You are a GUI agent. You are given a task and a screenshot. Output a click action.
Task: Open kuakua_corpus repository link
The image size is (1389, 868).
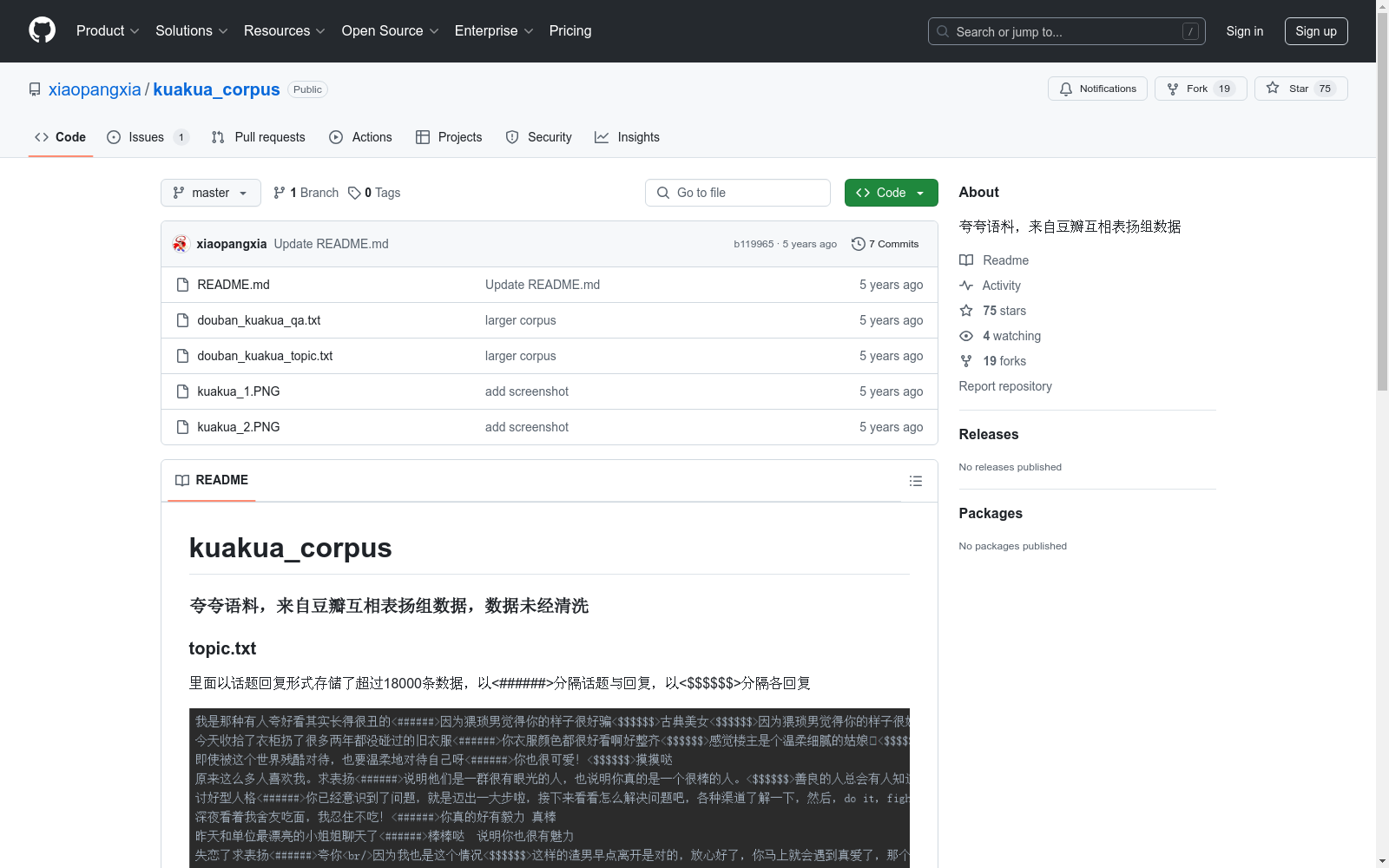coord(216,89)
